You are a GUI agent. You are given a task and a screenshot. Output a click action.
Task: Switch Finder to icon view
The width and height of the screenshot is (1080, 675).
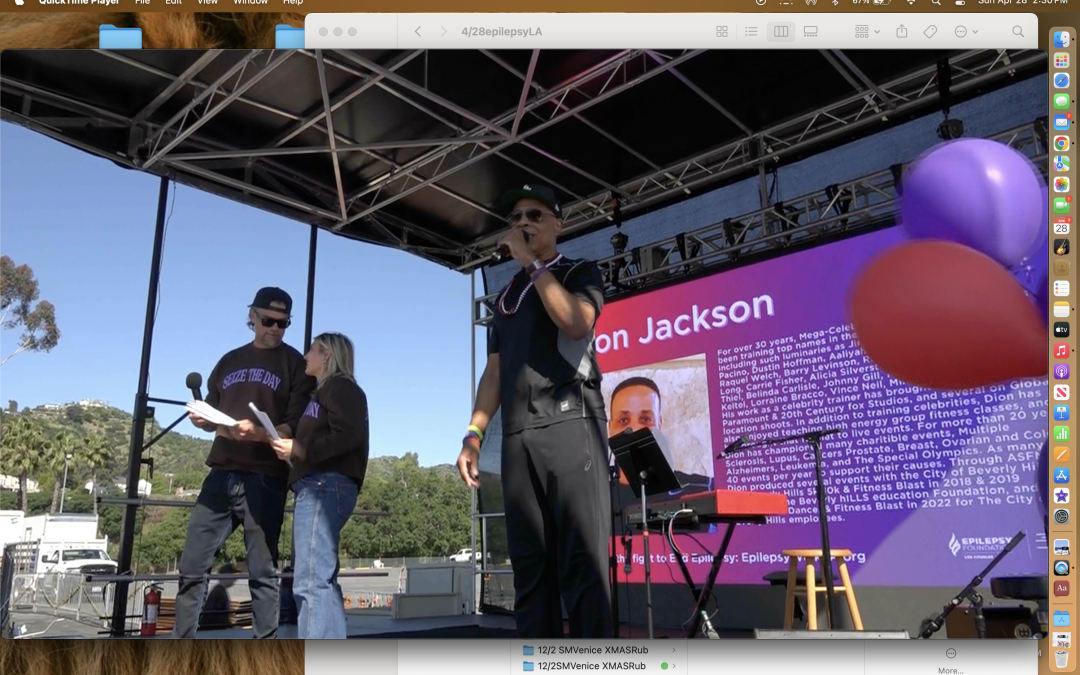coord(722,32)
